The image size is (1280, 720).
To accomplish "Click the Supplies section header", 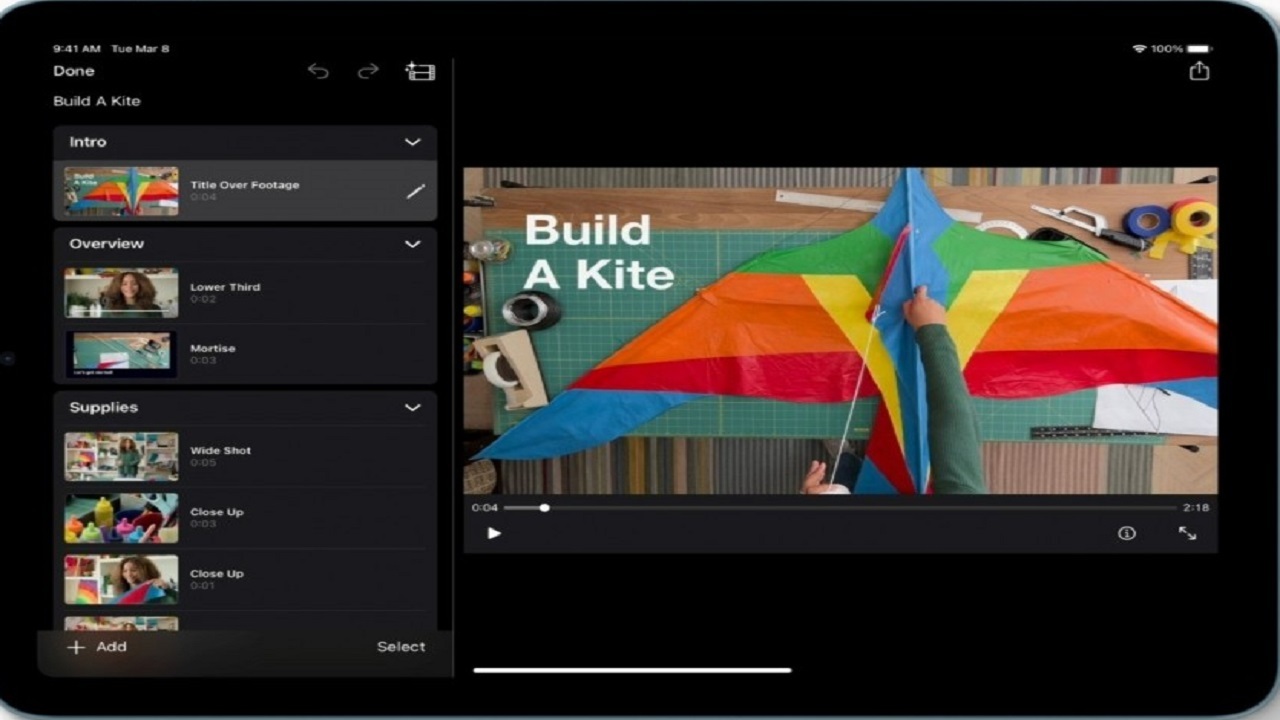I will [x=245, y=408].
